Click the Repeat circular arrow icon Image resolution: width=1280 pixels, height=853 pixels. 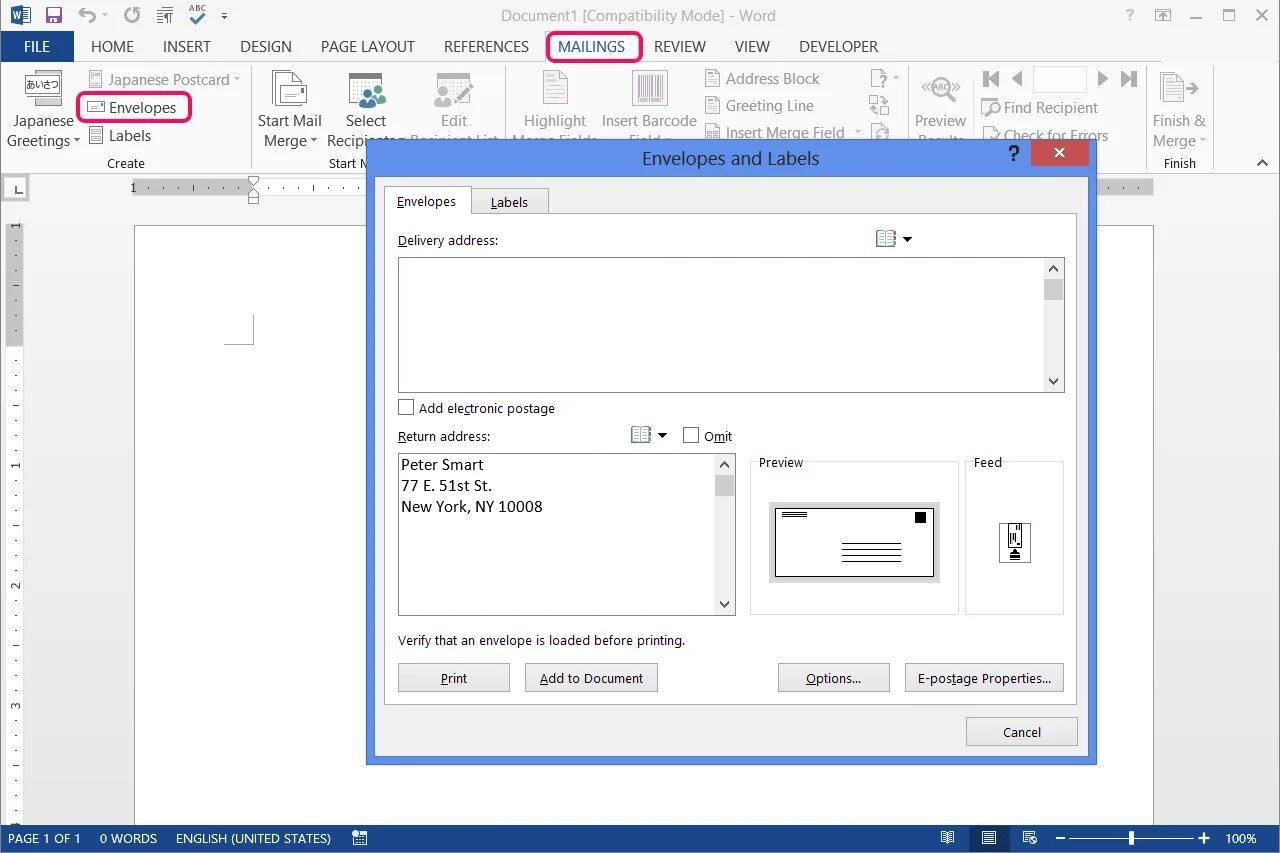coord(132,15)
